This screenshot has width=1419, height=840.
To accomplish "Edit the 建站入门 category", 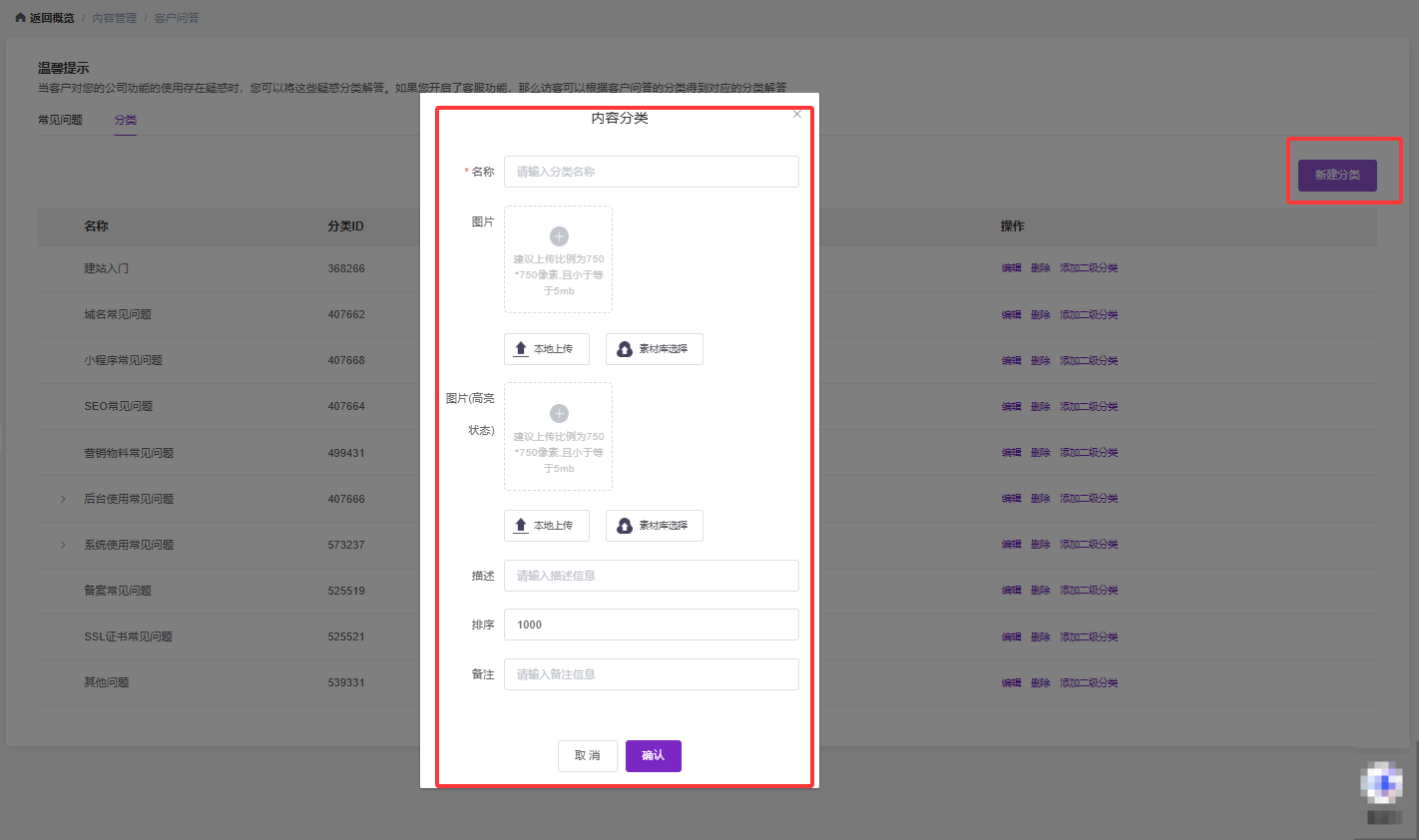I will 1011,268.
